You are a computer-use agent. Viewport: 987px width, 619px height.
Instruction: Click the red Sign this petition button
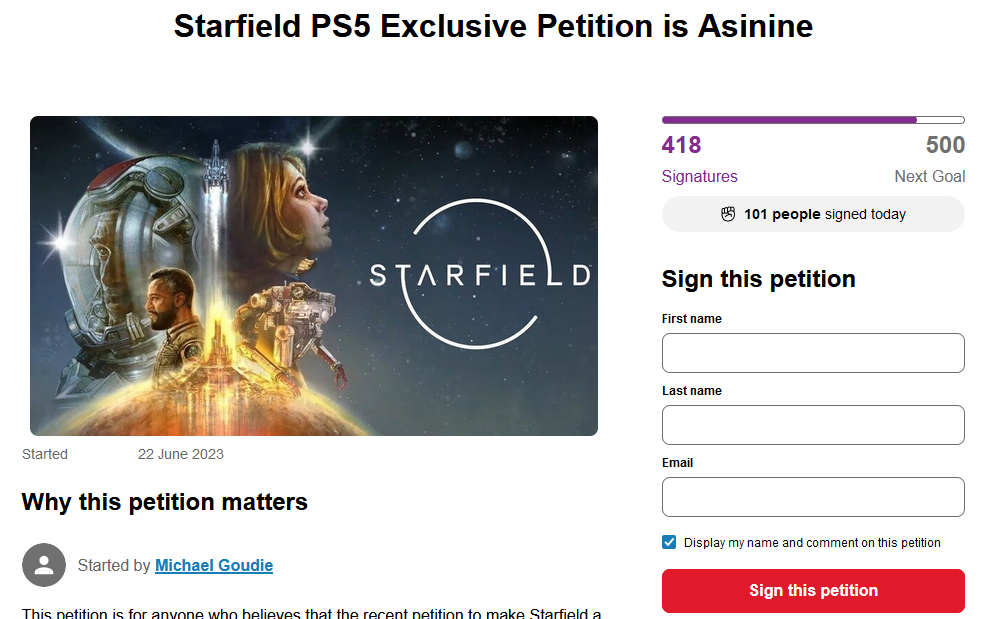click(x=813, y=591)
